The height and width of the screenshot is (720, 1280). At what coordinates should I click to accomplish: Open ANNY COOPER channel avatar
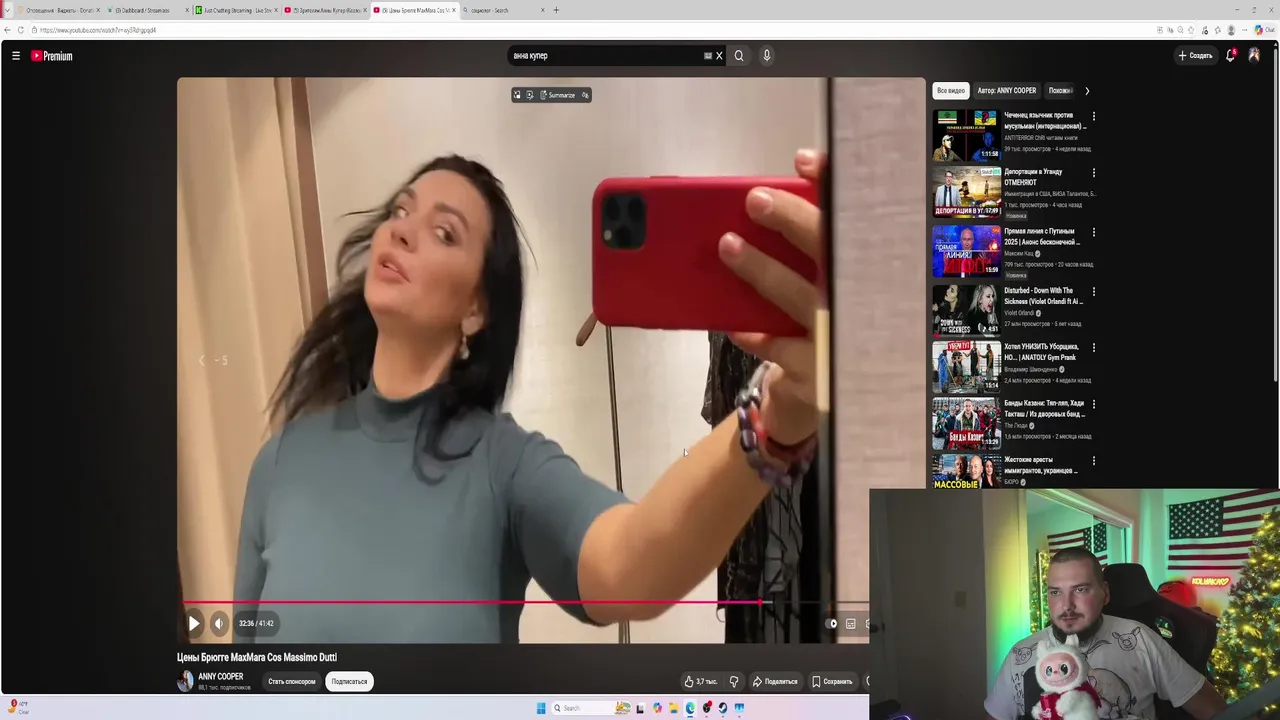pyautogui.click(x=185, y=681)
